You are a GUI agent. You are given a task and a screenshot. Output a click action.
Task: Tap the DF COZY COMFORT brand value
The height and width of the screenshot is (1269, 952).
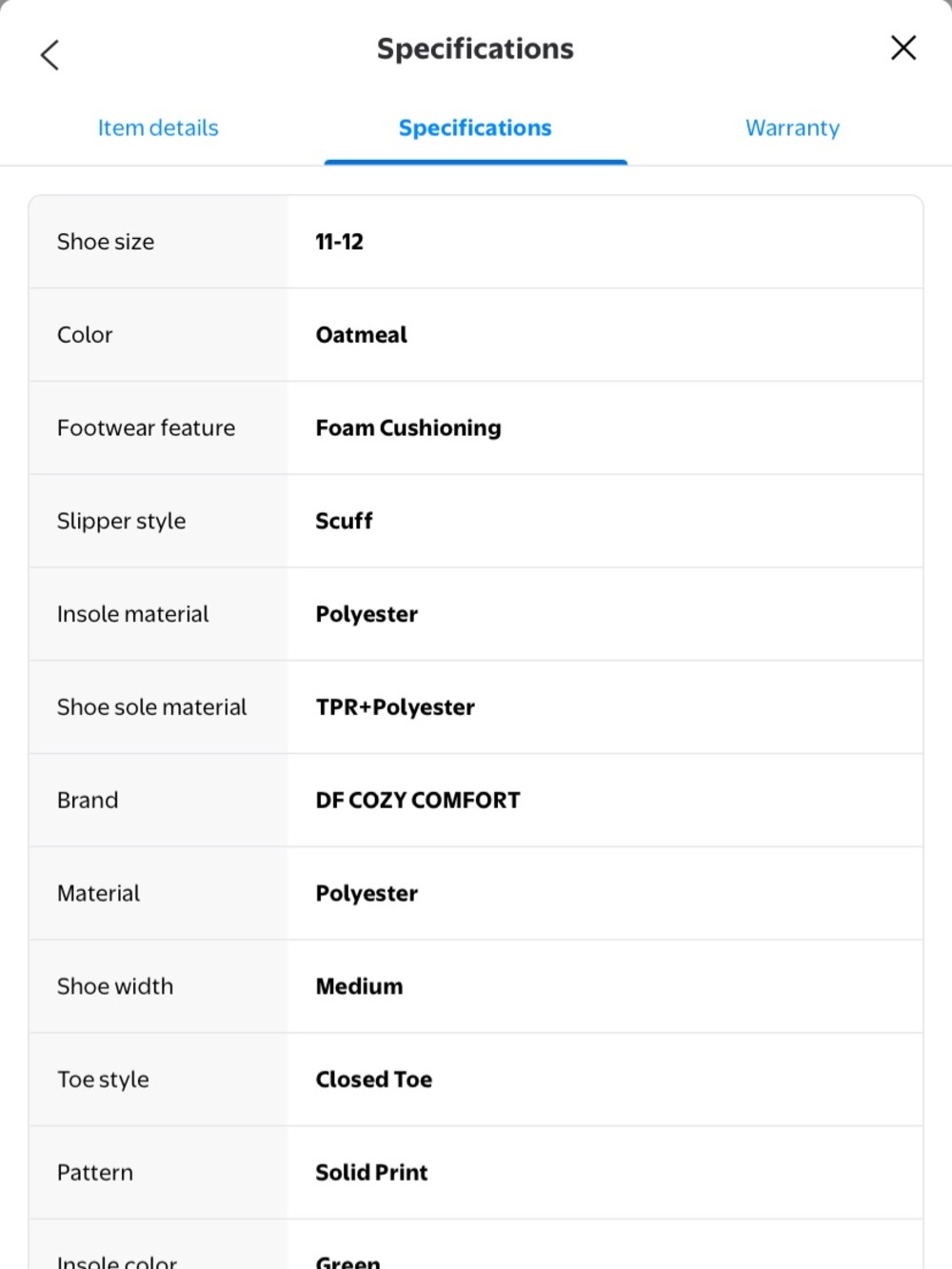tap(418, 801)
